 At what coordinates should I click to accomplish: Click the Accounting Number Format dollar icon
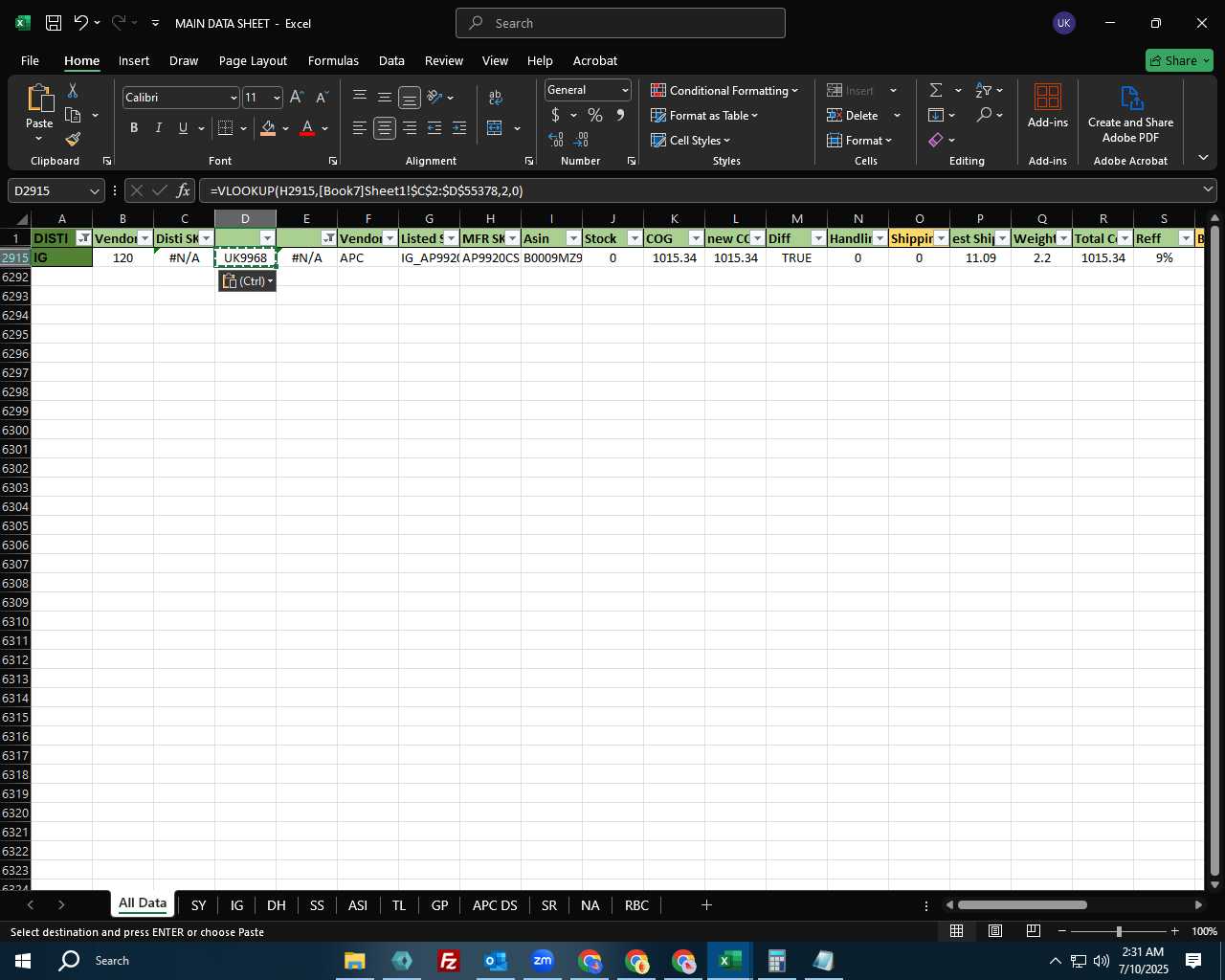(555, 115)
